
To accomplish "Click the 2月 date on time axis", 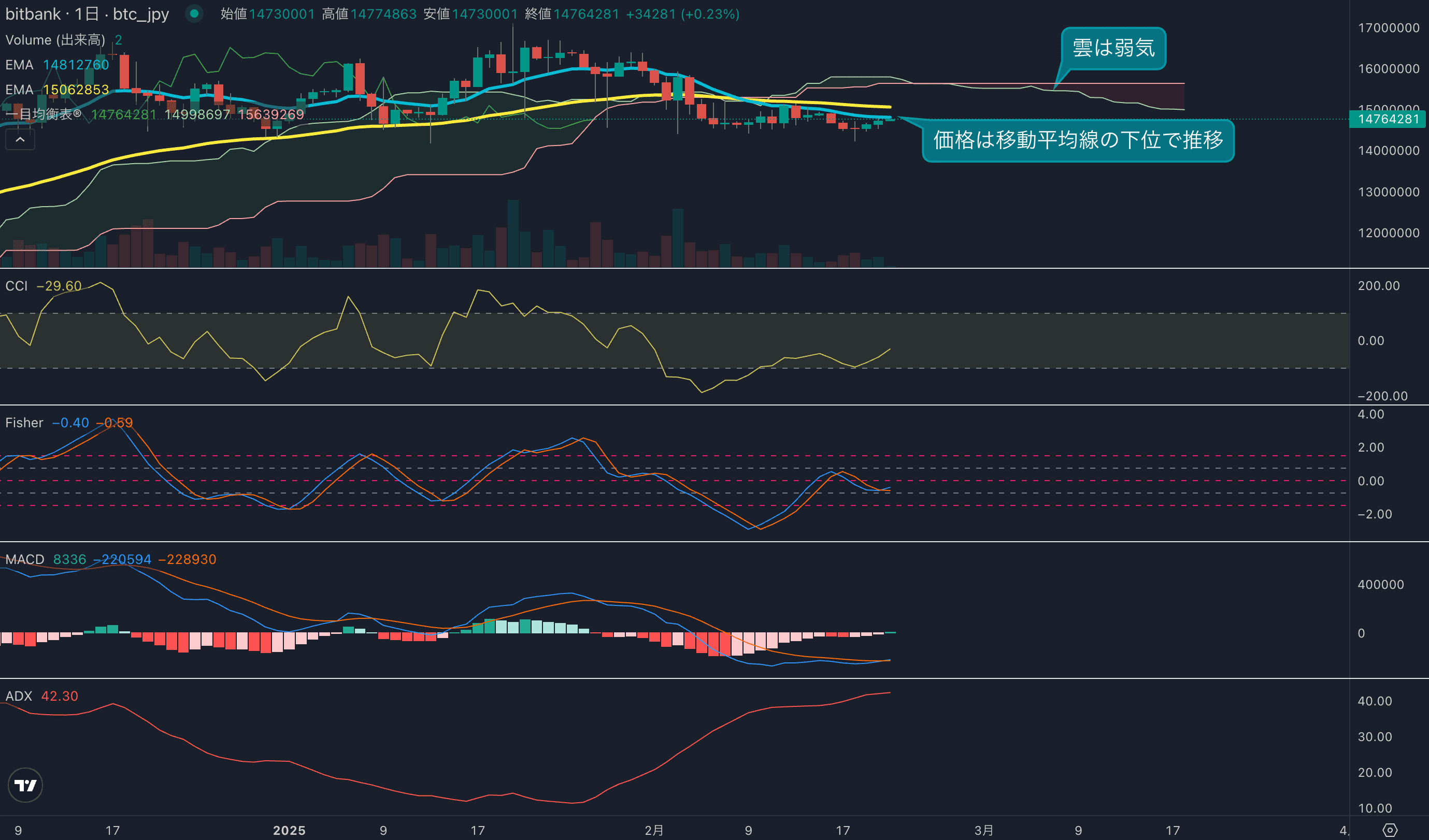I will (x=654, y=830).
